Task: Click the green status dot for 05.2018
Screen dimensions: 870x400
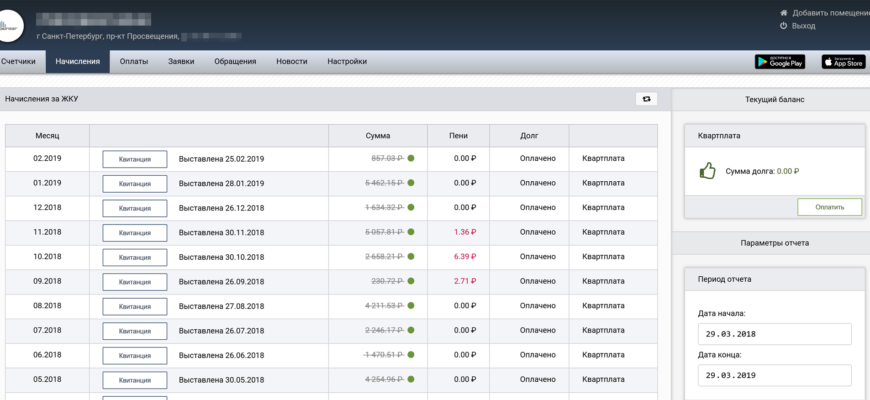Action: 411,379
